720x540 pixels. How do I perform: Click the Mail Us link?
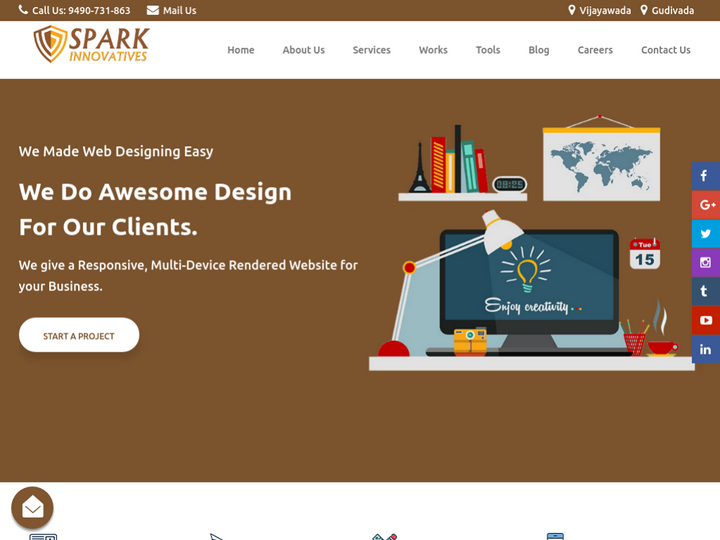[172, 11]
